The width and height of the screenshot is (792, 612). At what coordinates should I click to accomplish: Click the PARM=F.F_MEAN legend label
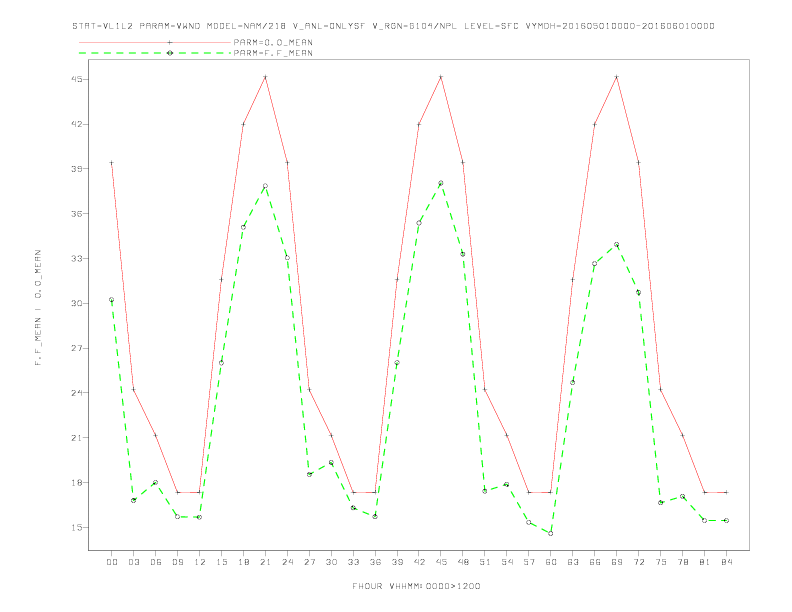273,53
